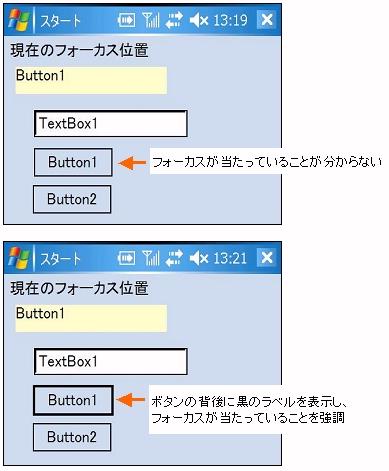Tap the battery icon in bottom title bar
Screen dimensions: 389x471
click(126, 258)
